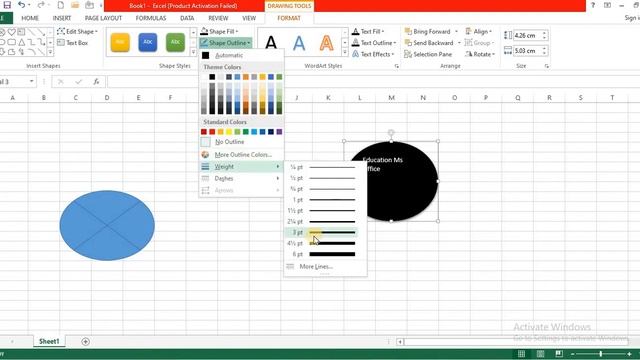Viewport: 640px width, 360px height.
Task: Apply the blue Abc shape style
Action: click(148, 42)
